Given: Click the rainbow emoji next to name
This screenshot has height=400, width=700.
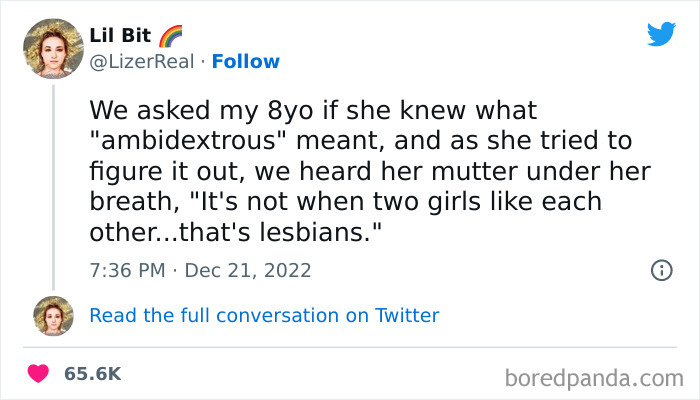Looking at the screenshot, I should pyautogui.click(x=171, y=36).
